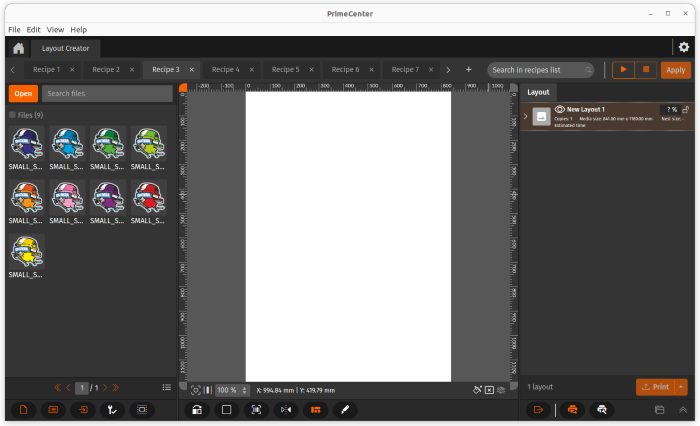
Task: Close the Recipe 6 tab
Action: 371,70
